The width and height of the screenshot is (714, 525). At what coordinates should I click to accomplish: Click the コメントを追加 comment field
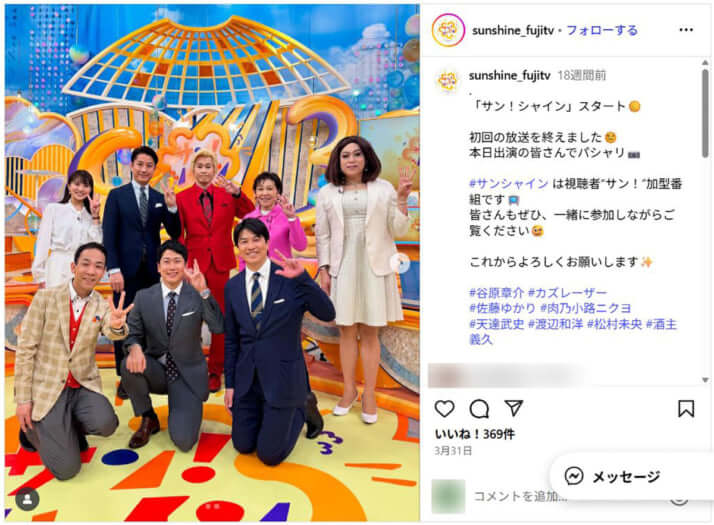tap(520, 496)
